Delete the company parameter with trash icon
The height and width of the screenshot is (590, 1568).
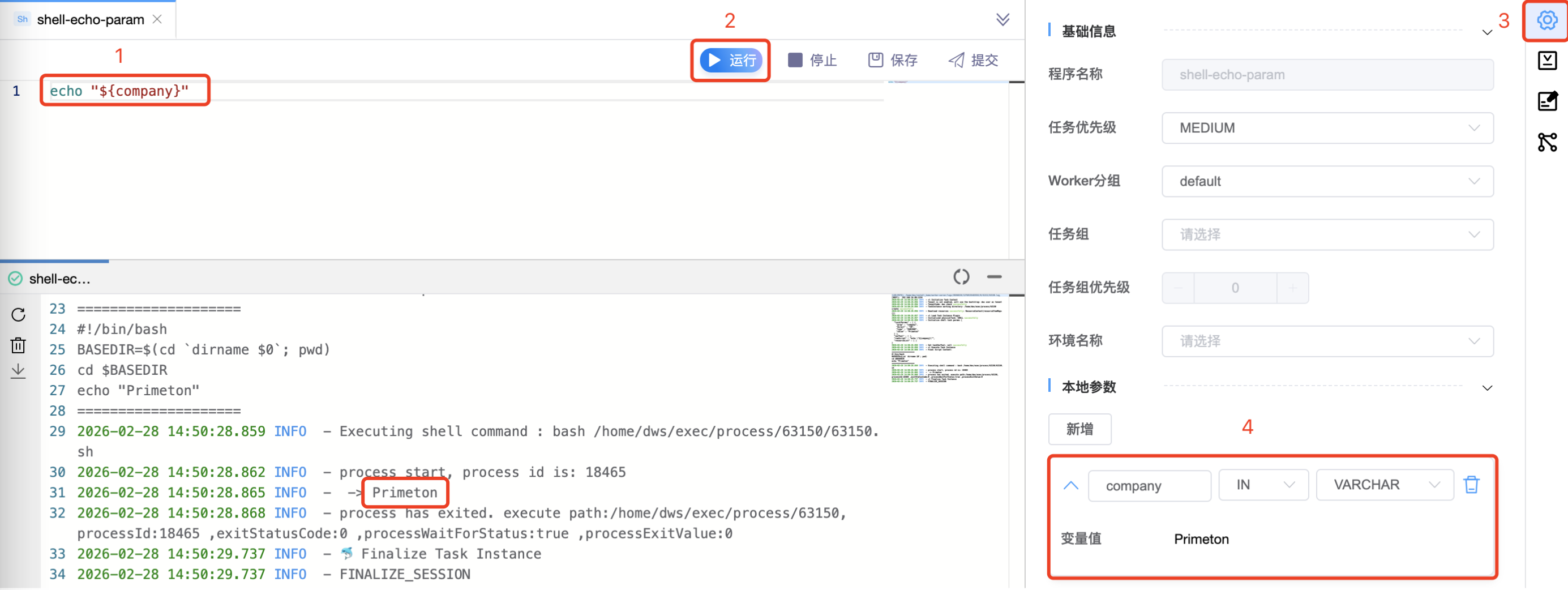click(1471, 485)
